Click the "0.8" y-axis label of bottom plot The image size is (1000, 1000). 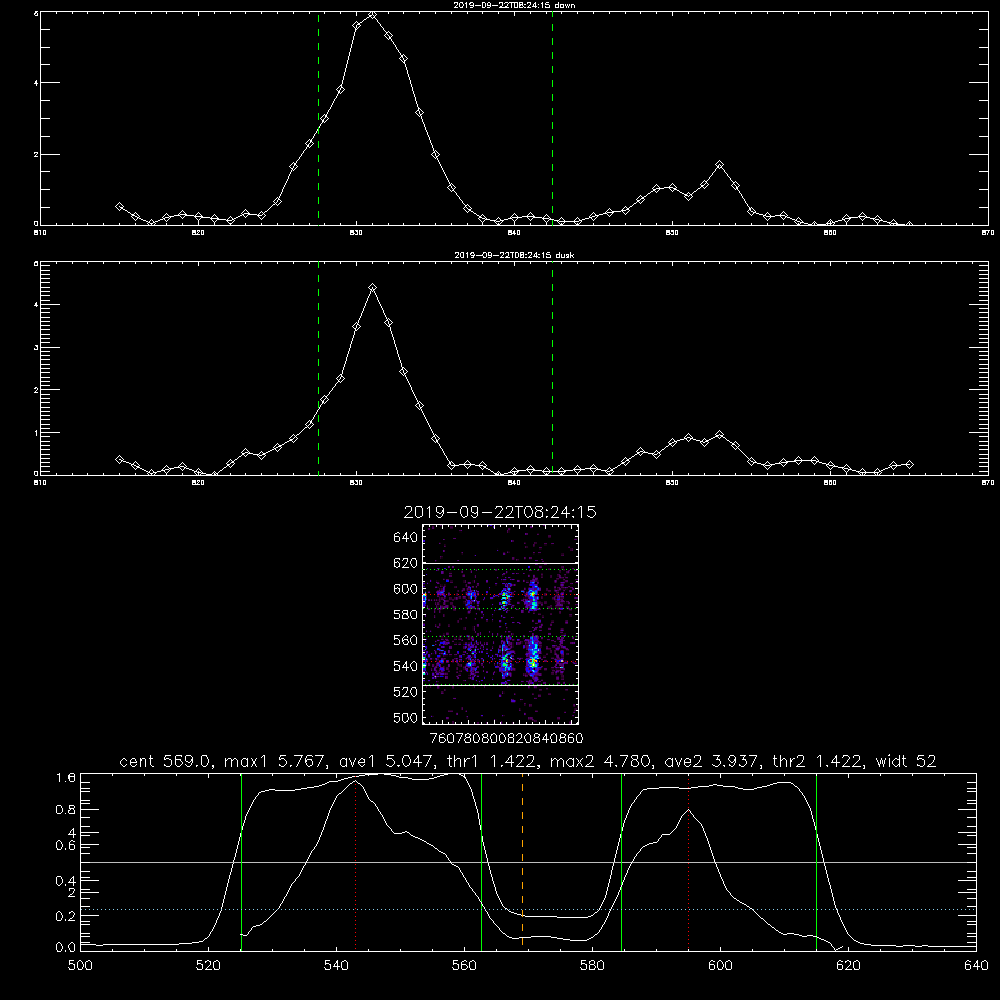click(x=66, y=810)
